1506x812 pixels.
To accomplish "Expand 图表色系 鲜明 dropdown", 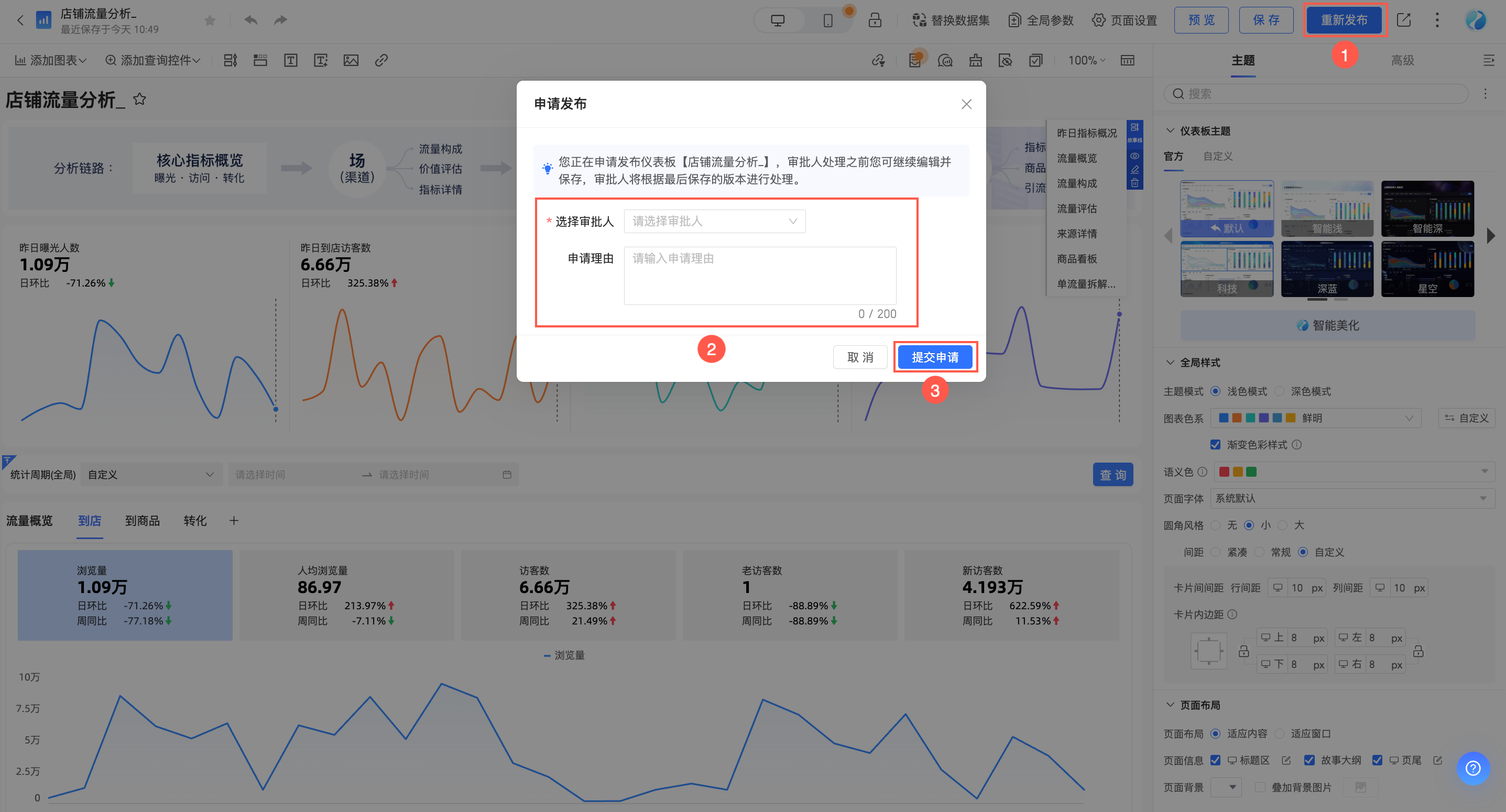I will tap(1315, 418).
